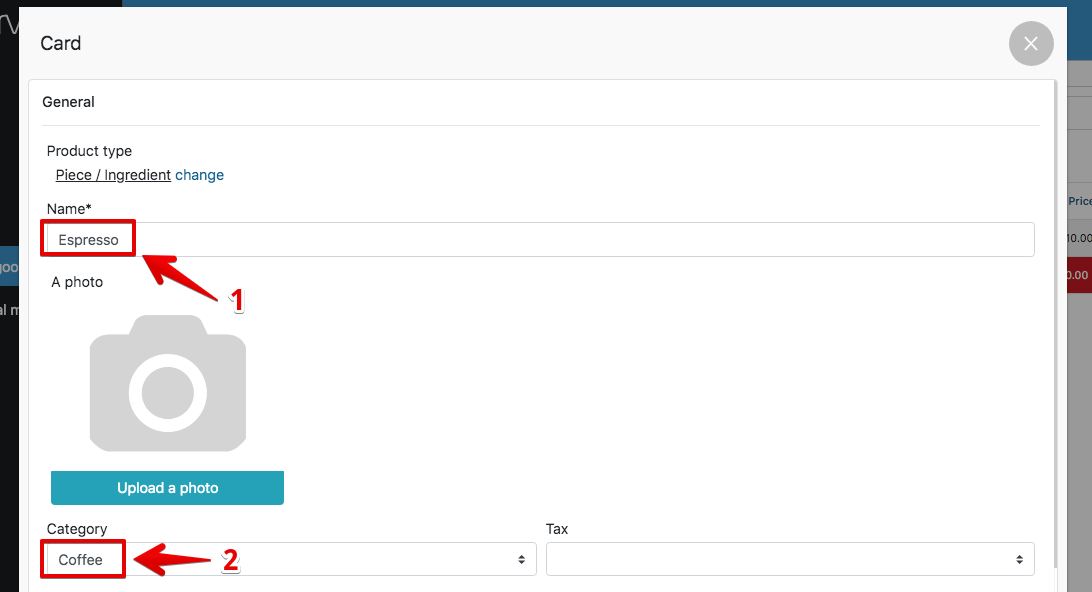Click the "change" product type link

pyautogui.click(x=200, y=175)
